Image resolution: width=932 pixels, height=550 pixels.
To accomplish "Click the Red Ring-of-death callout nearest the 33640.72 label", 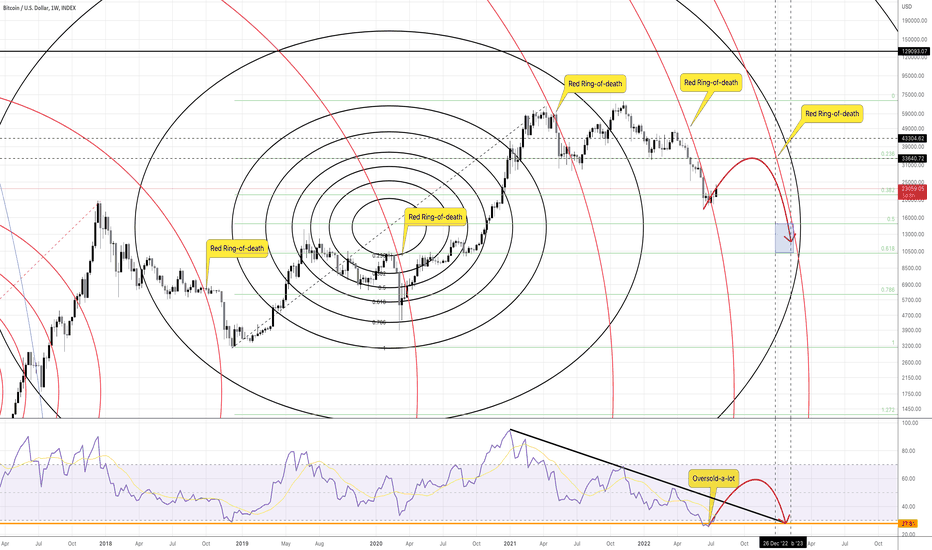I will pos(832,114).
